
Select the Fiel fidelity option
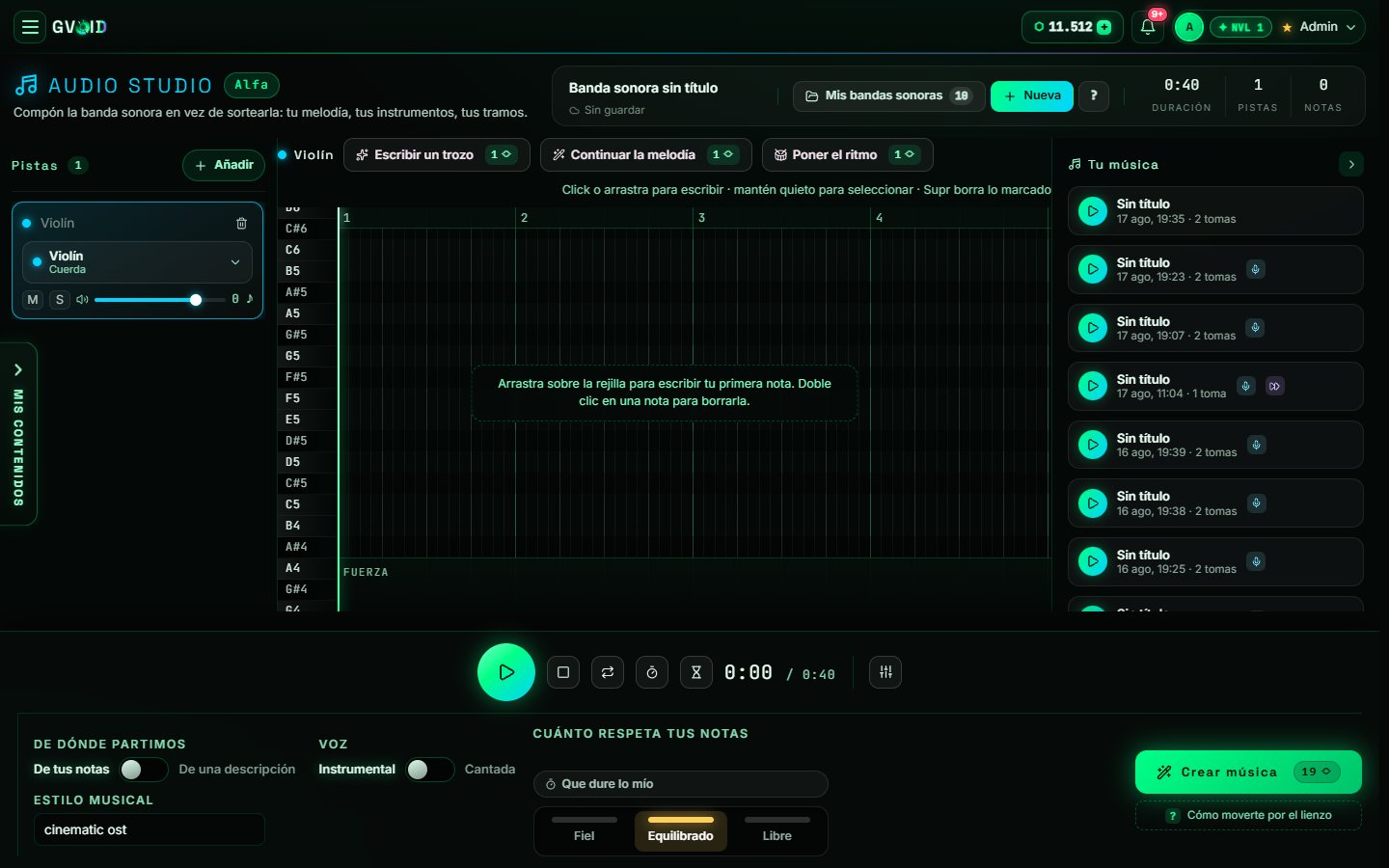click(584, 830)
